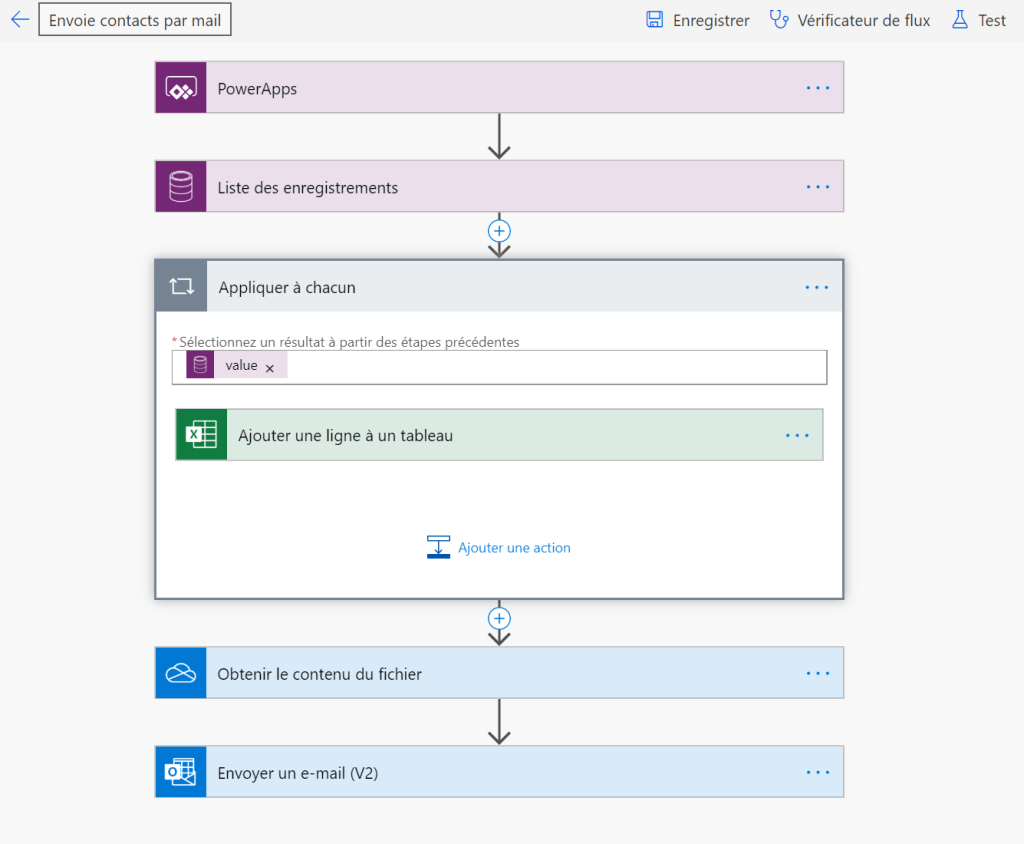Click the Enregistrer save icon
This screenshot has width=1024, height=844.
[655, 19]
